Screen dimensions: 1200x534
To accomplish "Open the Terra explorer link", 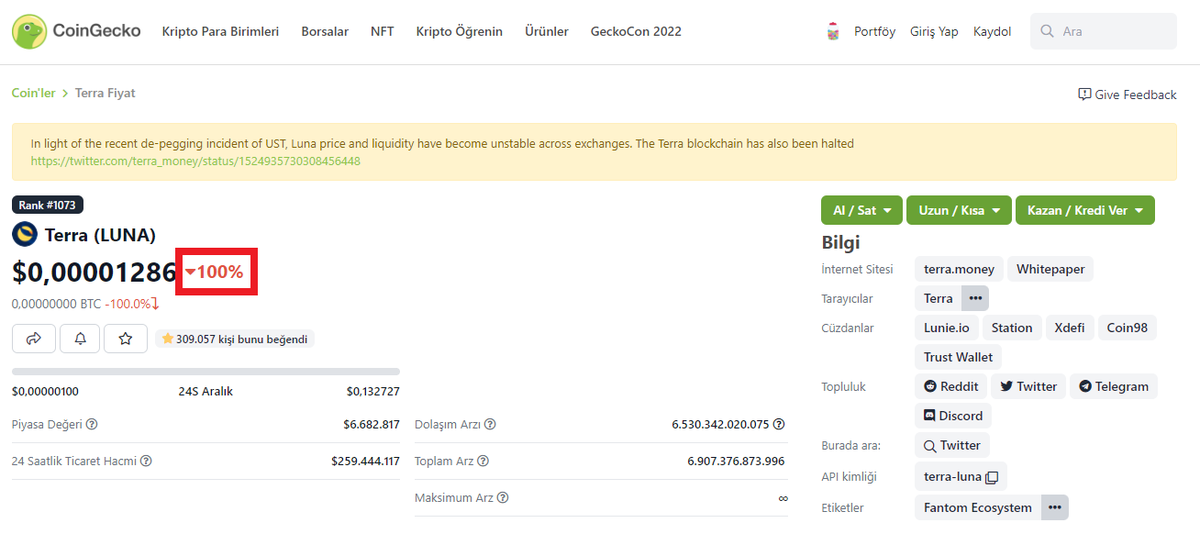I will pos(938,298).
